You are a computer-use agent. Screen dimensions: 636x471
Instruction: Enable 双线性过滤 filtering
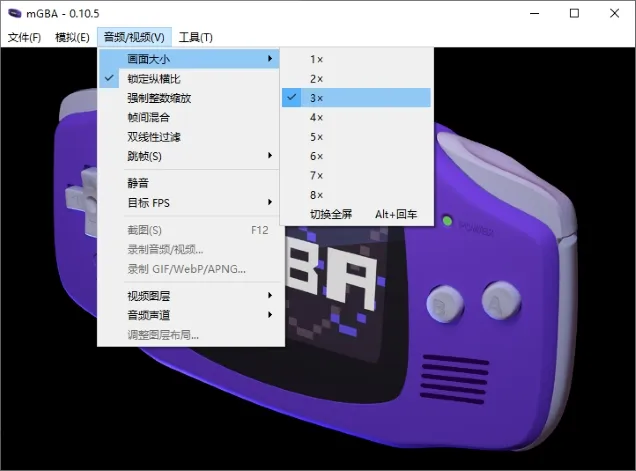[x=153, y=136]
